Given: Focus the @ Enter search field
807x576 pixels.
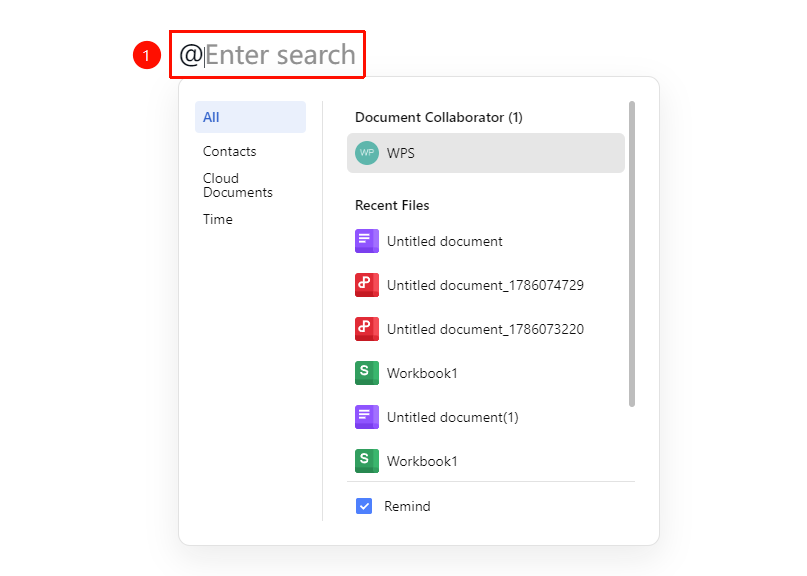Looking at the screenshot, I should [x=268, y=55].
